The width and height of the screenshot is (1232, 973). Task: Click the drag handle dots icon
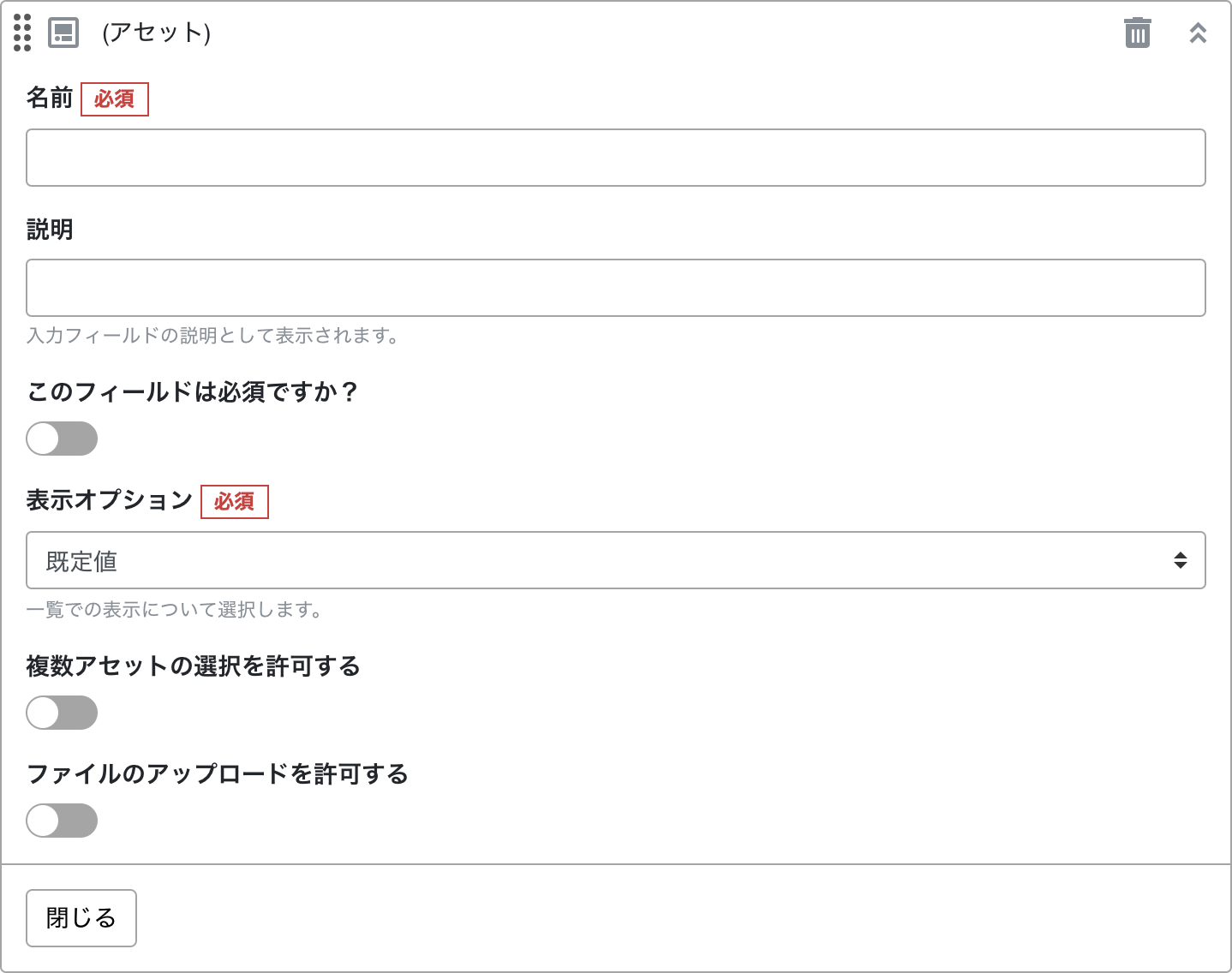point(21,34)
